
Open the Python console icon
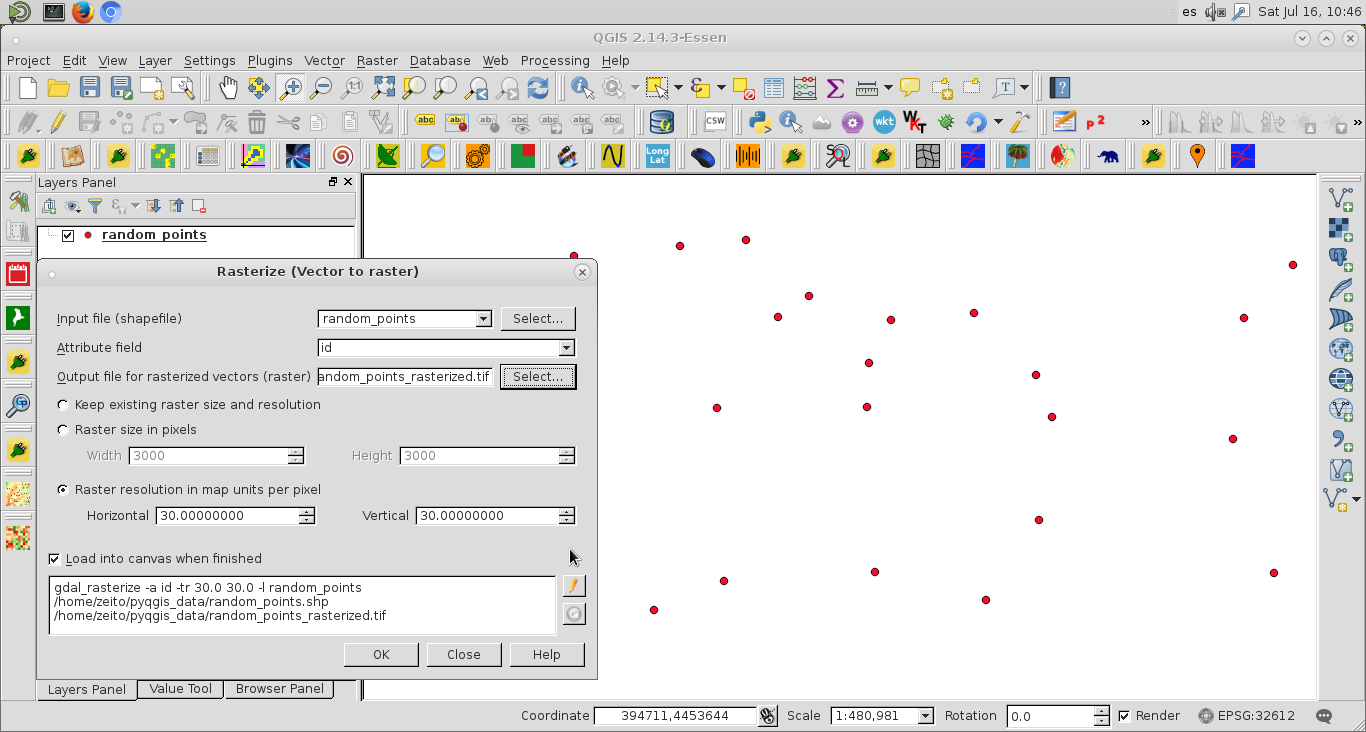(x=759, y=122)
